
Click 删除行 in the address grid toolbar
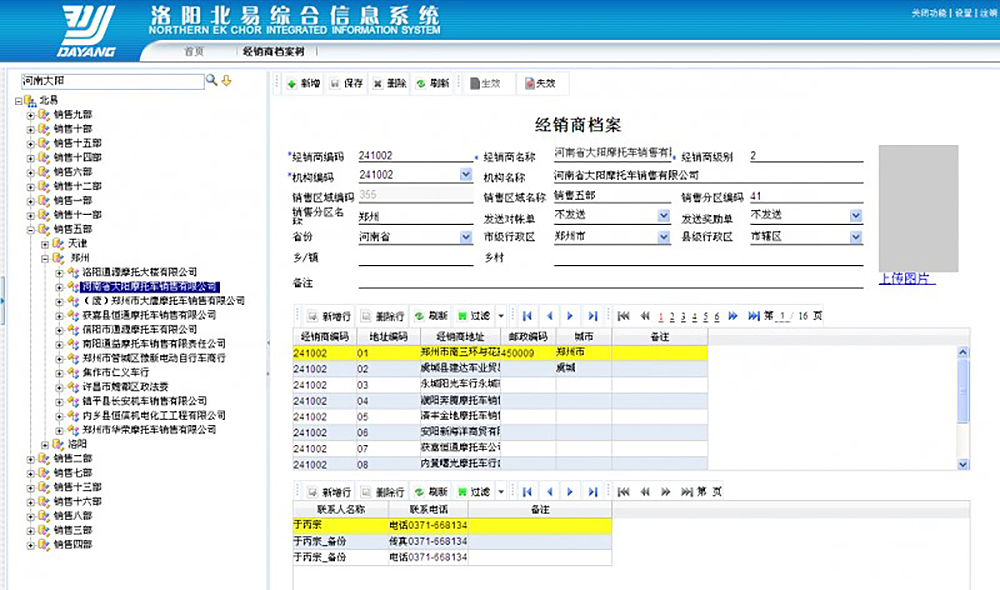382,316
